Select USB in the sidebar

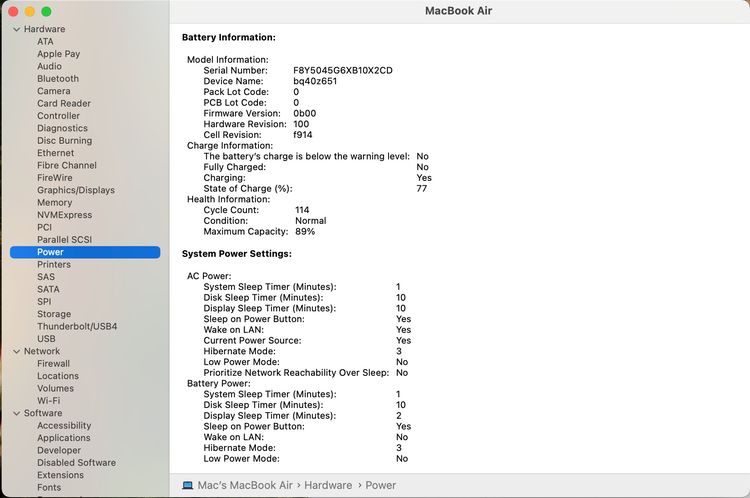[x=46, y=339]
